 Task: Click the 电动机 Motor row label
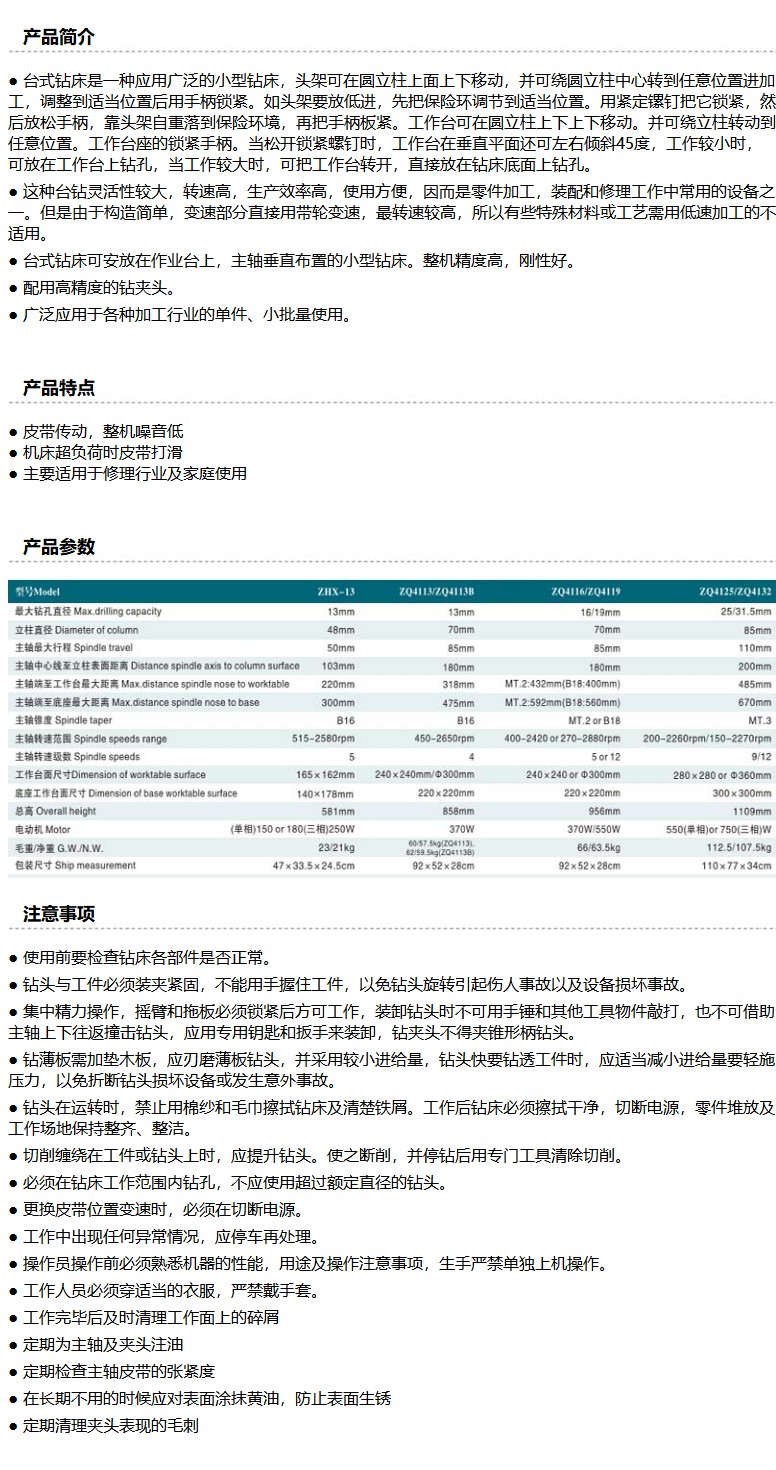tap(42, 829)
